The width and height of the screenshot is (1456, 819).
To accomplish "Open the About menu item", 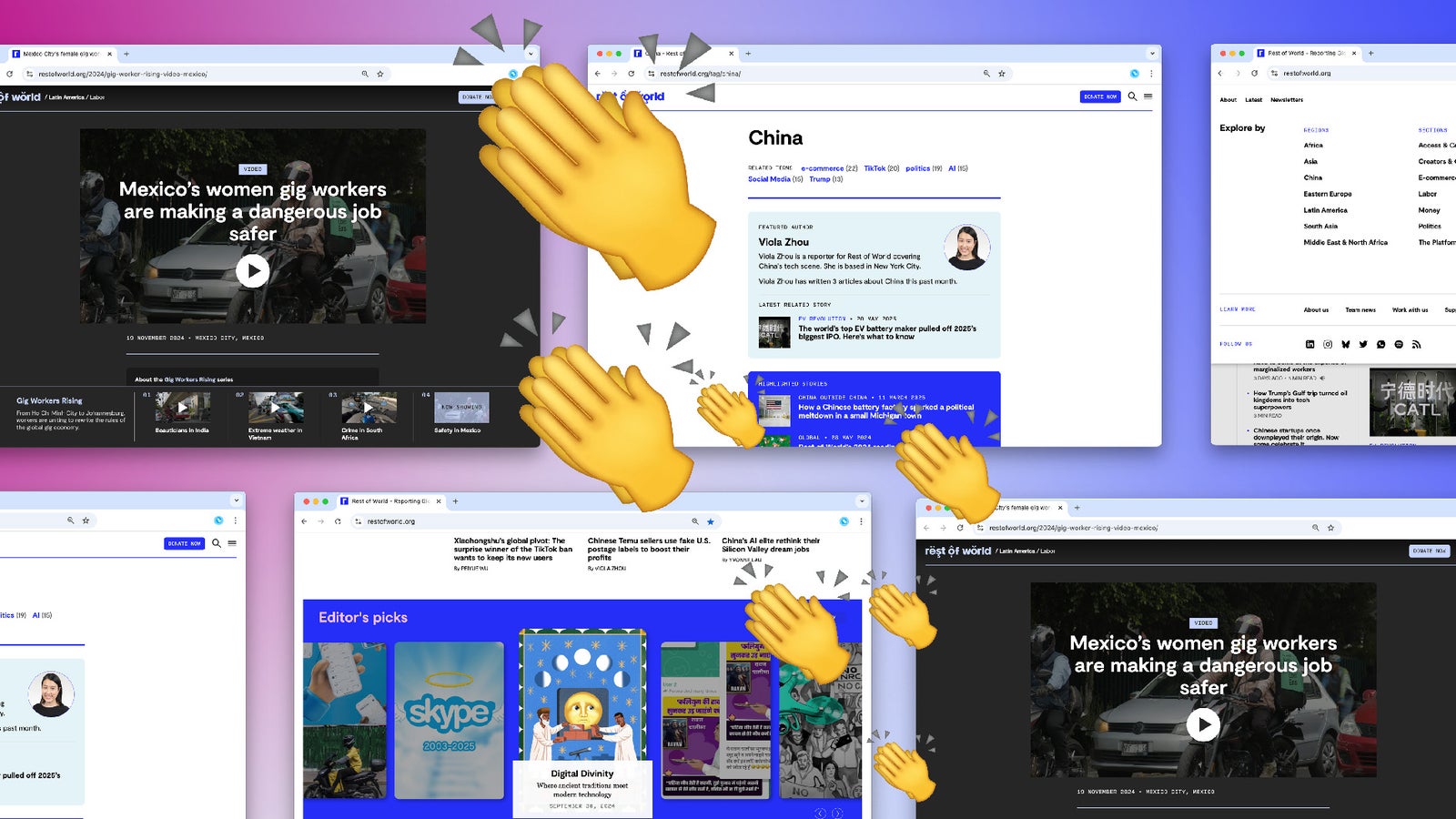I will click(x=1228, y=100).
